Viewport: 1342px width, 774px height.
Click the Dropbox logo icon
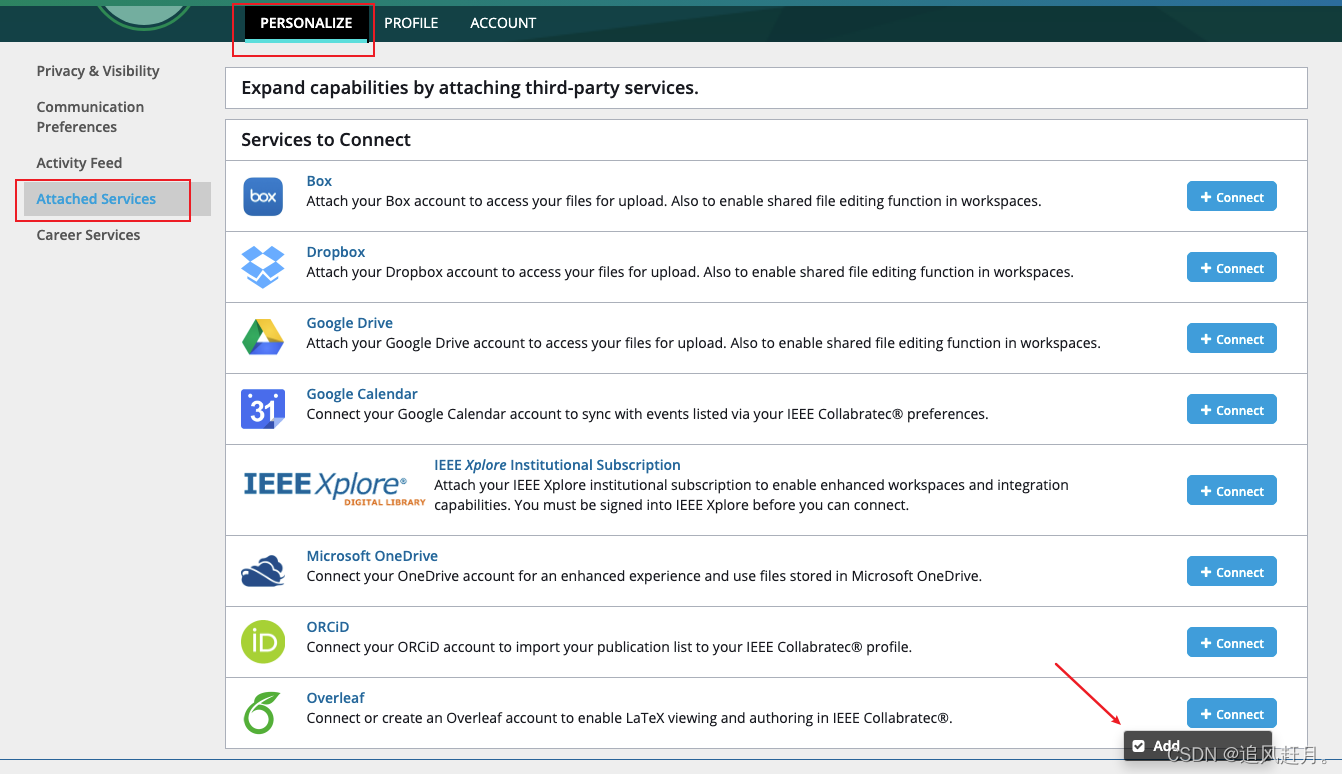coord(262,267)
